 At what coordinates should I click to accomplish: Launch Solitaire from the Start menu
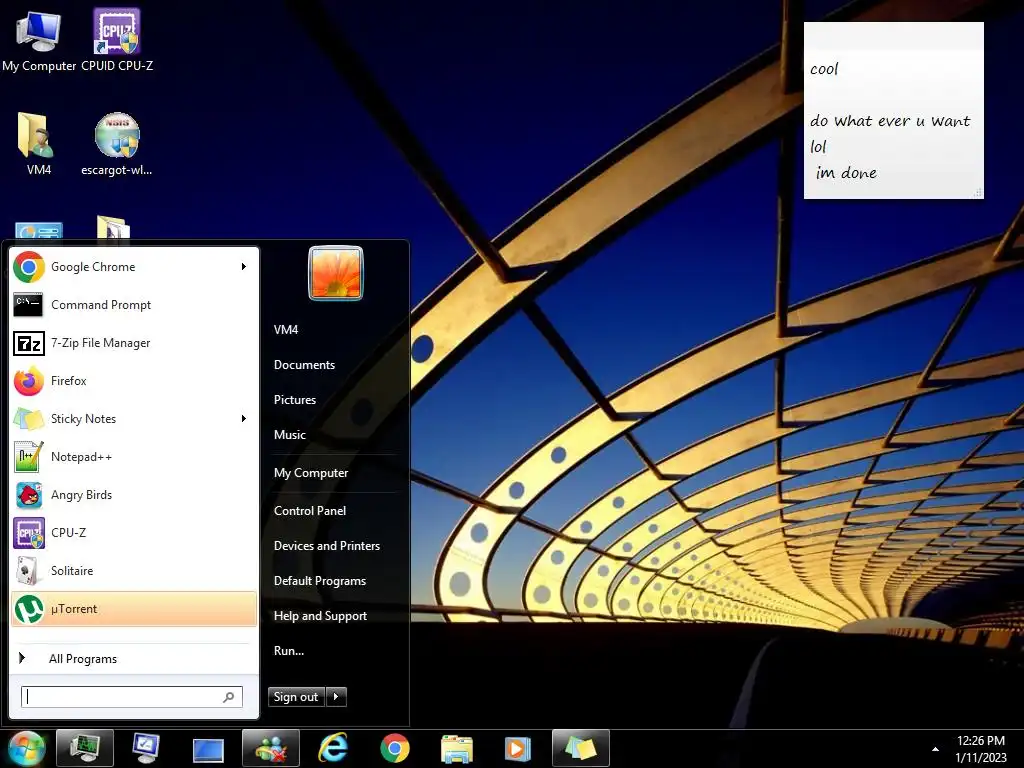coord(134,571)
